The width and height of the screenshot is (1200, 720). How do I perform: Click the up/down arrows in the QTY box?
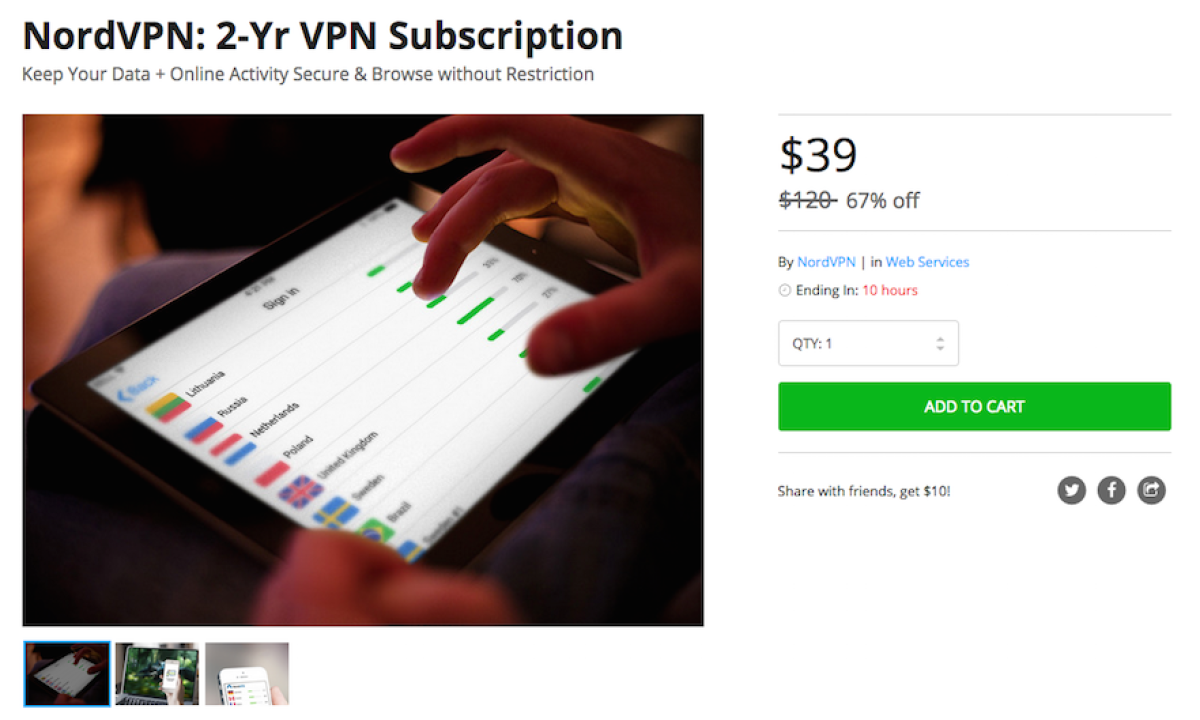[x=940, y=343]
